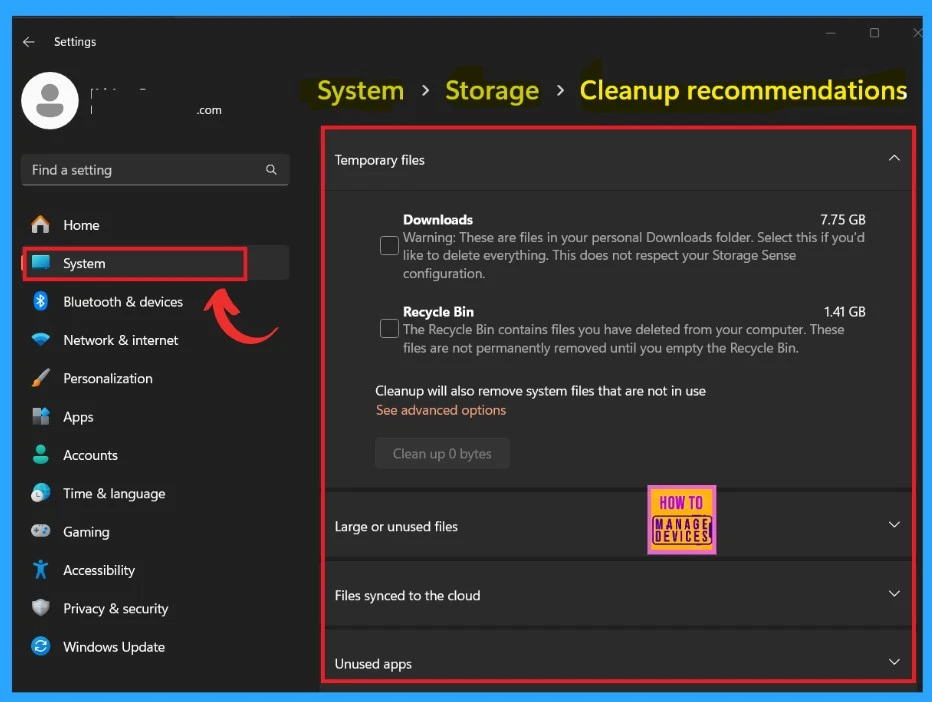Click the Large or unused files label

tap(396, 527)
